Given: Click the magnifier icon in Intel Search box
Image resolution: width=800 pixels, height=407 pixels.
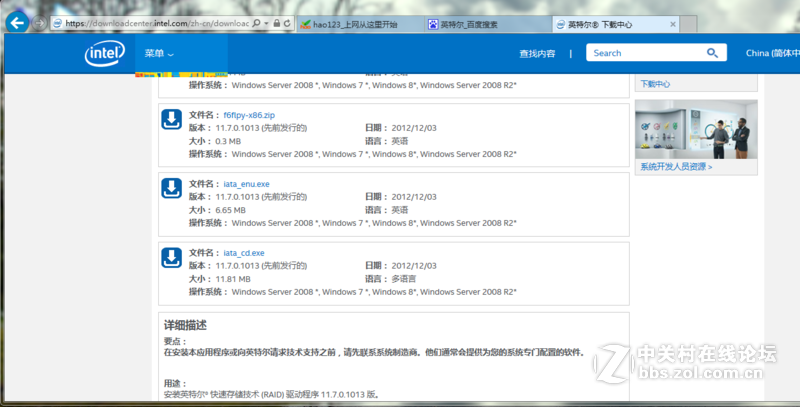Looking at the screenshot, I should point(712,53).
